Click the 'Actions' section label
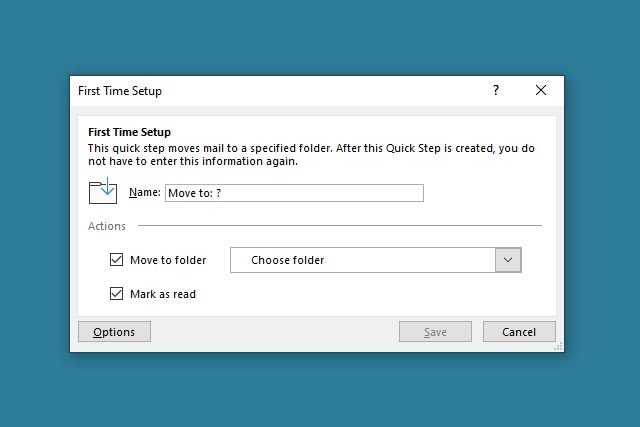Viewport: 640px width, 427px height. [107, 226]
